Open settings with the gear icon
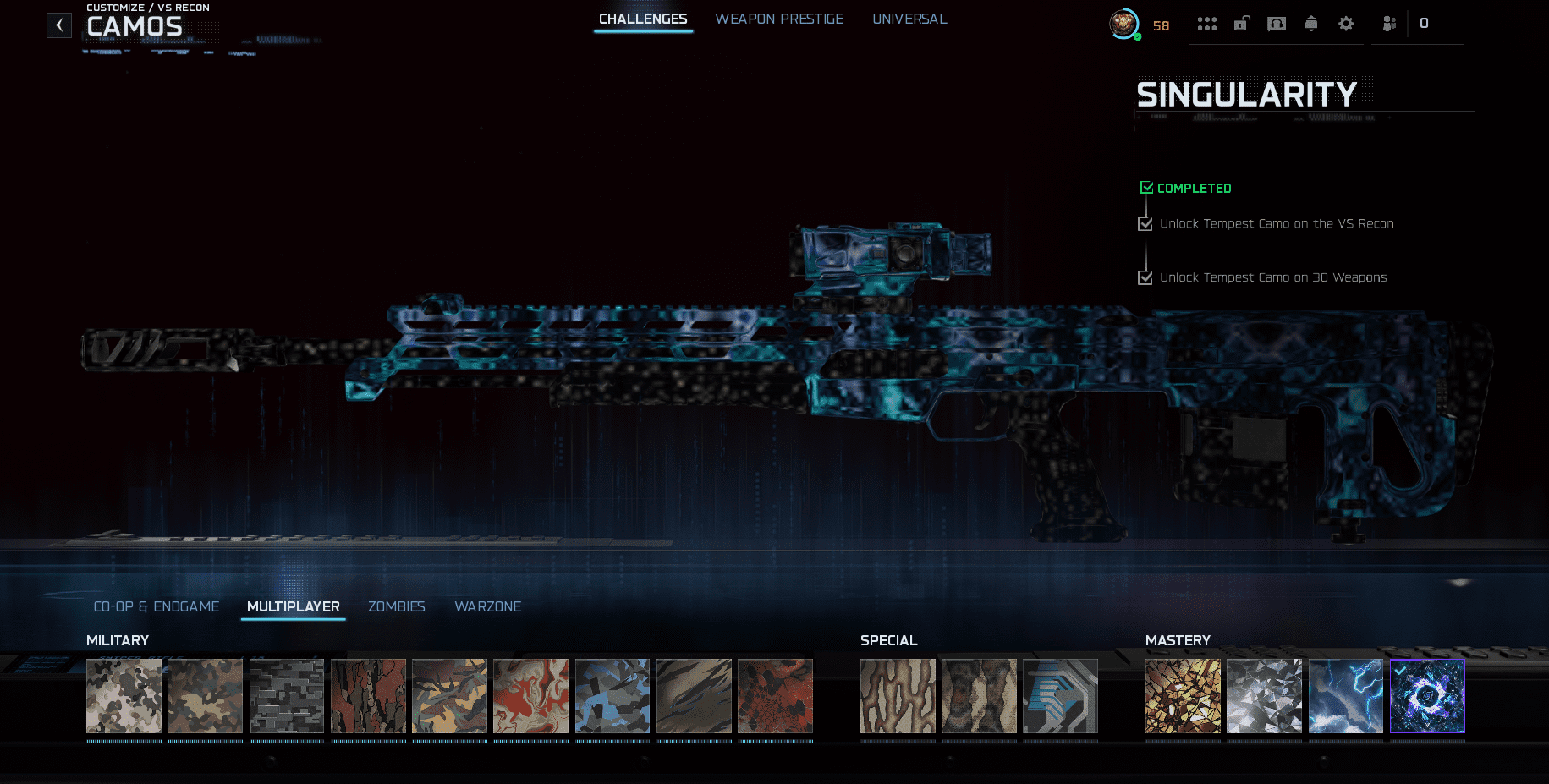 [x=1345, y=24]
